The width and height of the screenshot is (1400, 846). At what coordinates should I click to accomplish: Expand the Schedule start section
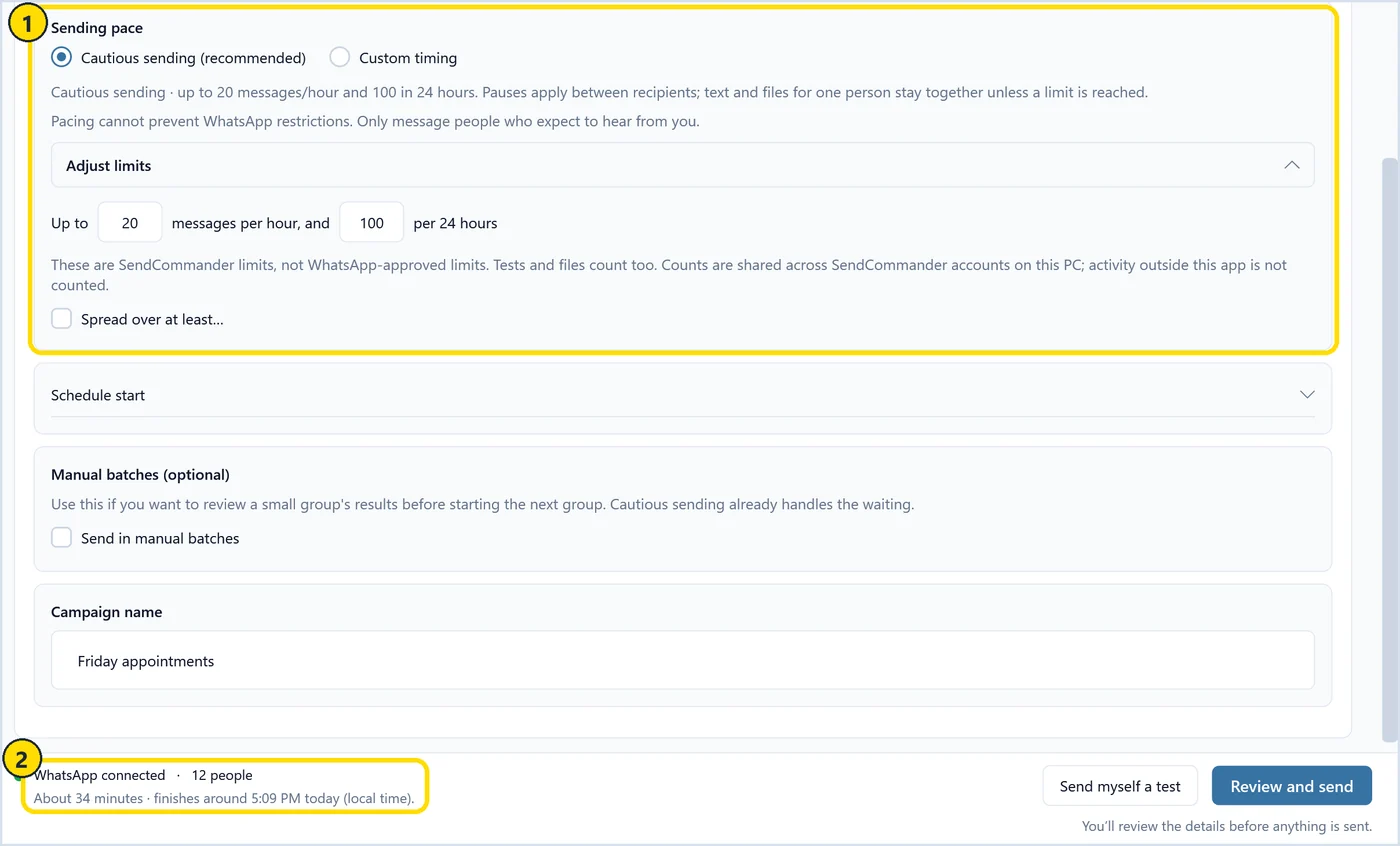tap(683, 395)
